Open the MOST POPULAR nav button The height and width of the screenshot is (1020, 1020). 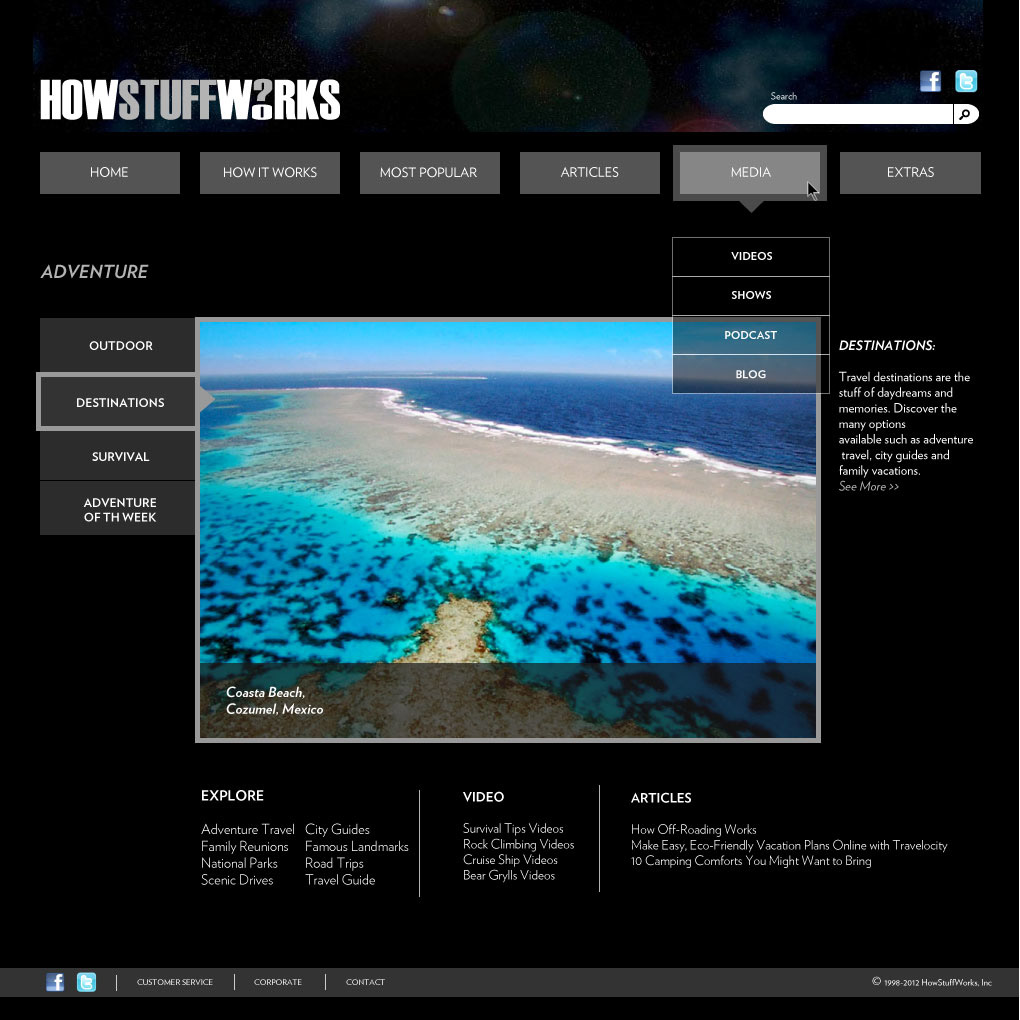pos(429,172)
